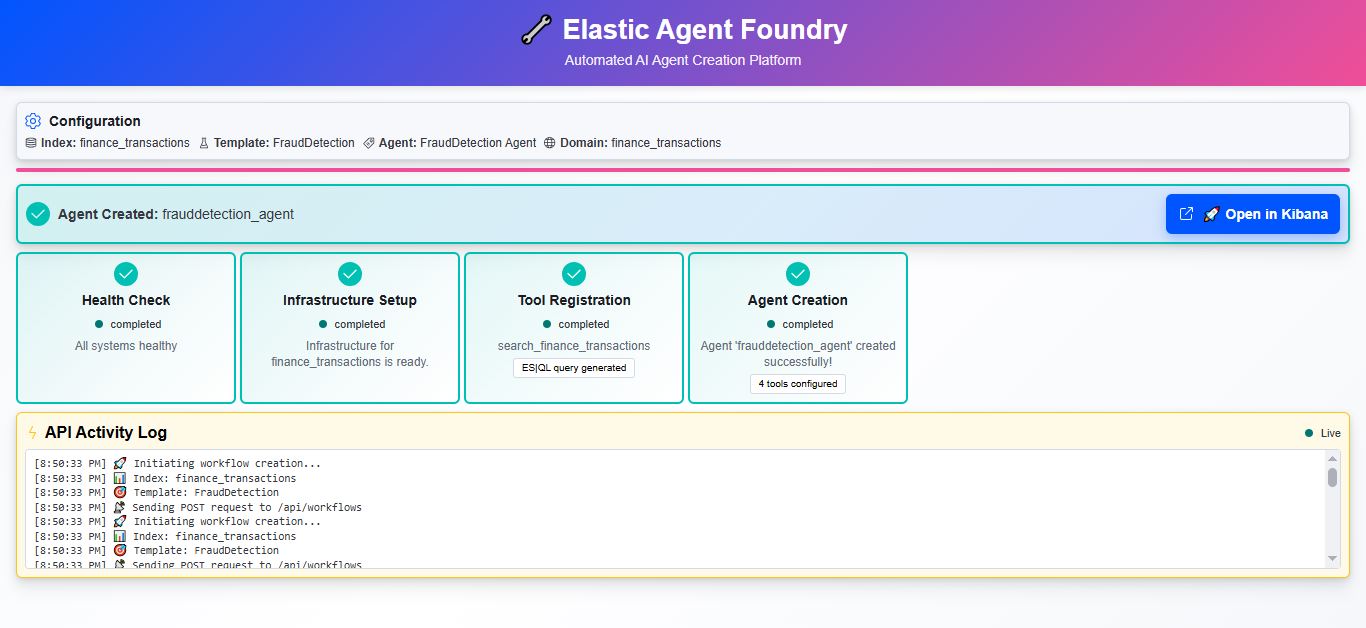Click the status dot under Agent Creation

click(771, 324)
